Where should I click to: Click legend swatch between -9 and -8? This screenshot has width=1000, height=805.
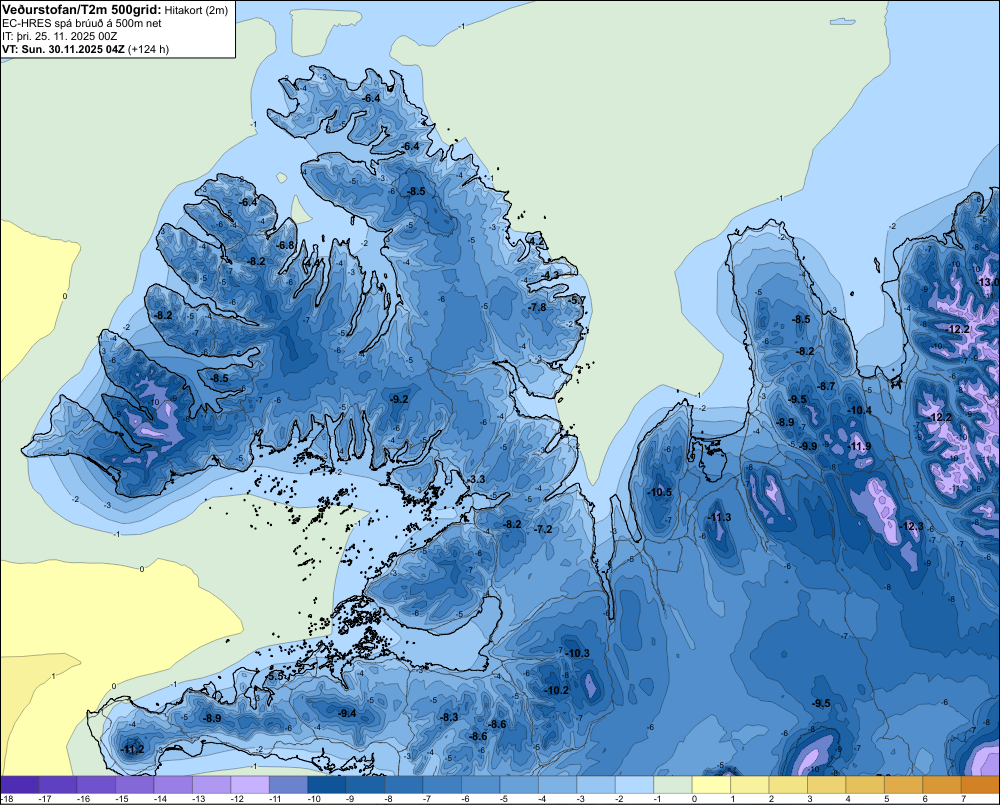[x=365, y=785]
